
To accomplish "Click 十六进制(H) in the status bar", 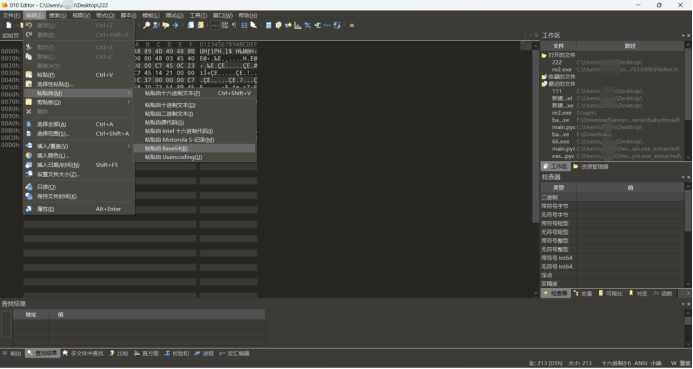I will point(616,363).
